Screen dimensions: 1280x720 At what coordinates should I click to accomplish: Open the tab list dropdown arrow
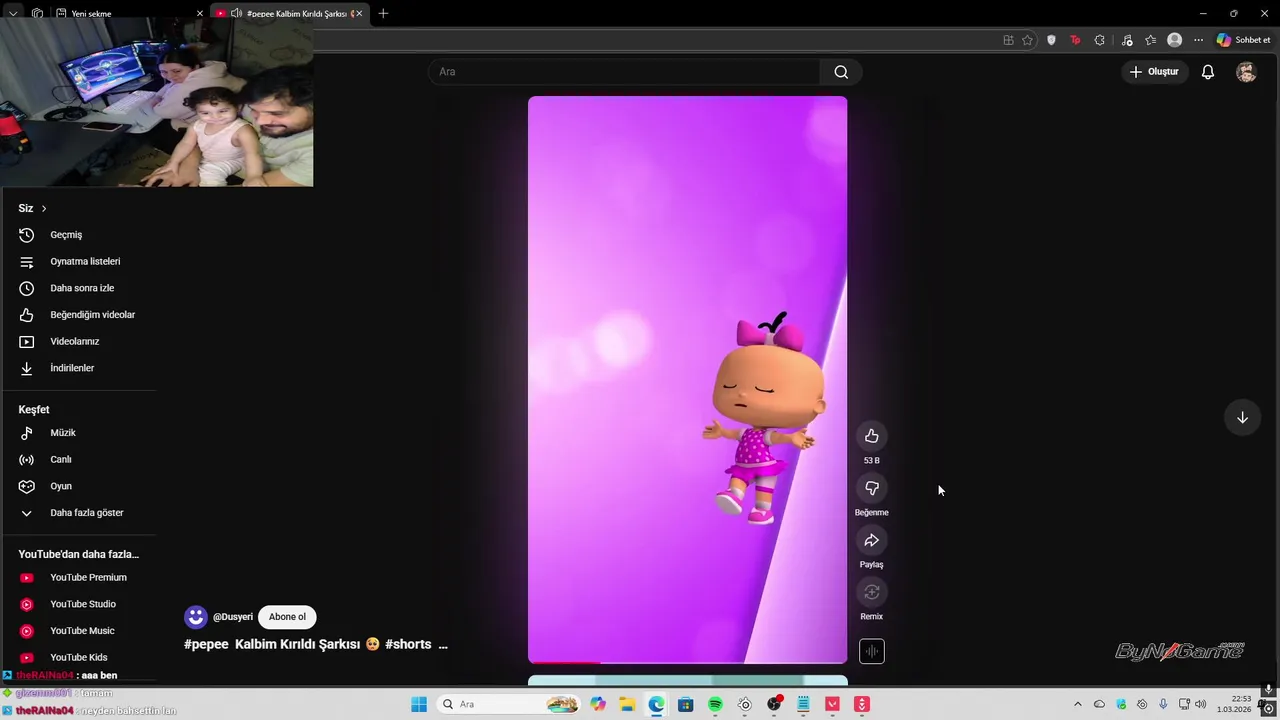tap(12, 13)
